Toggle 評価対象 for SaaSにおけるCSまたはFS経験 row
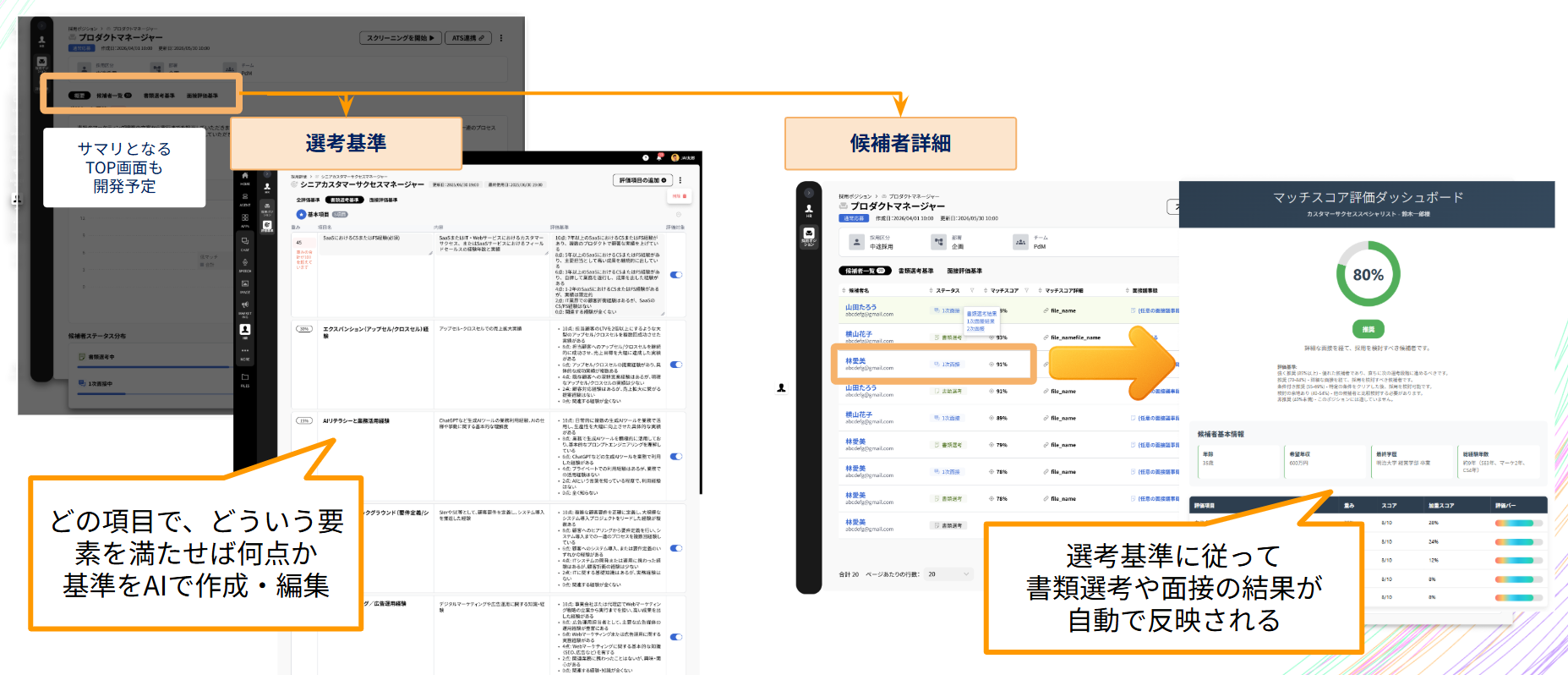1568x675 pixels. tap(676, 275)
